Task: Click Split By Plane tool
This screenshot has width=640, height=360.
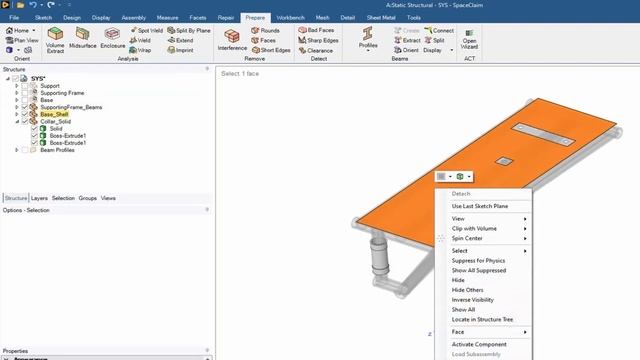Action: 189,30
